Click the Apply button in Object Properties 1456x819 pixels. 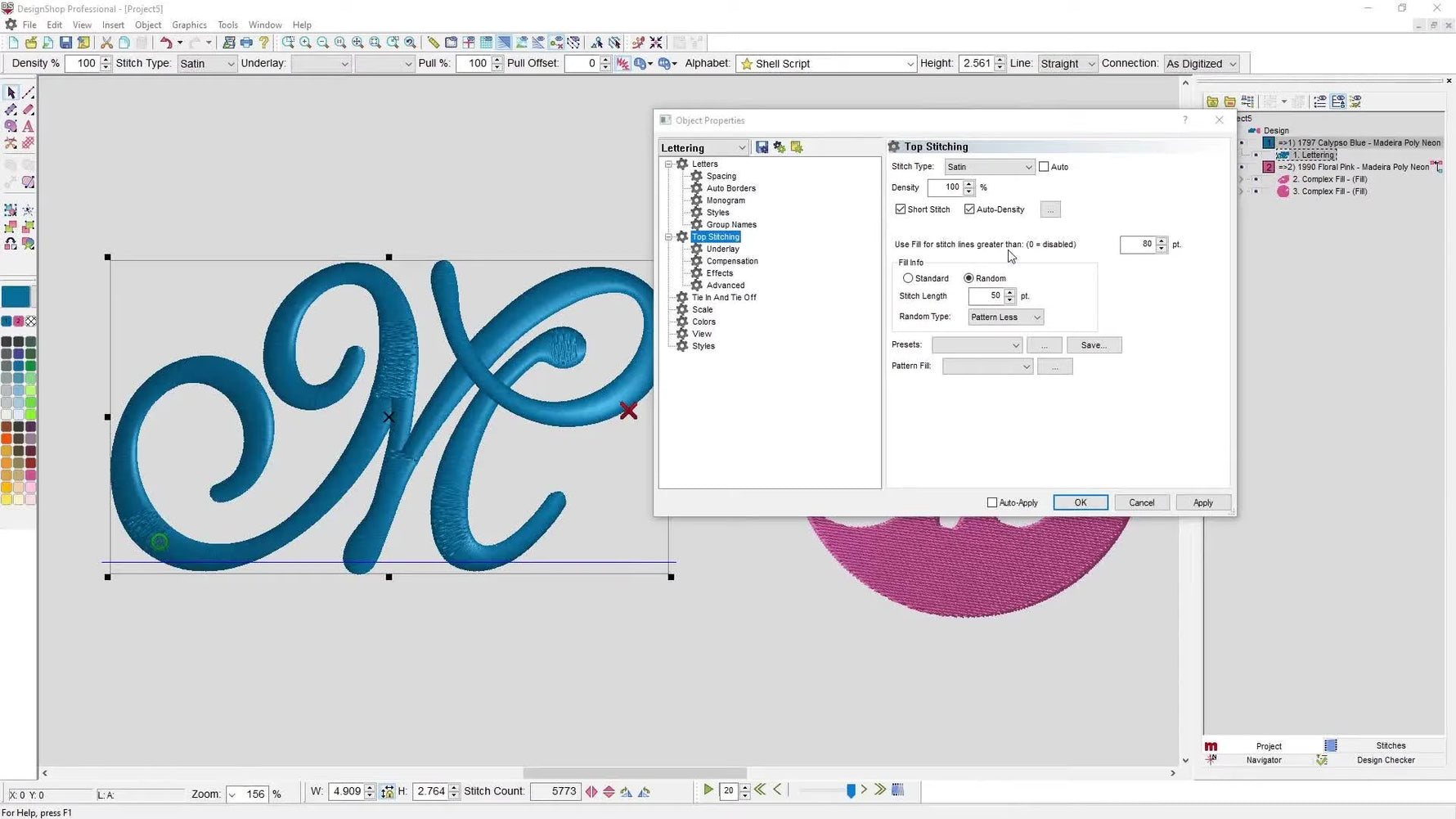coord(1202,502)
